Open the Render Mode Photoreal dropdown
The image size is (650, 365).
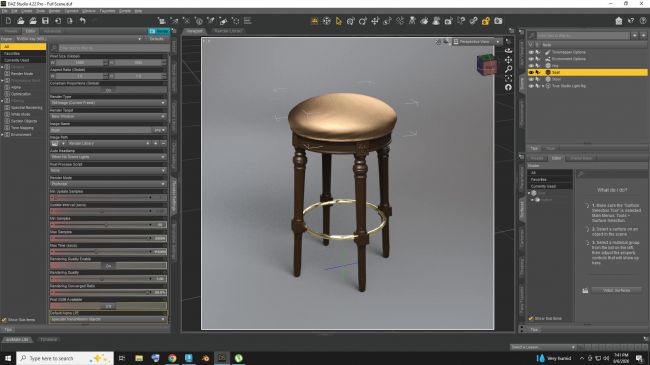[108, 184]
